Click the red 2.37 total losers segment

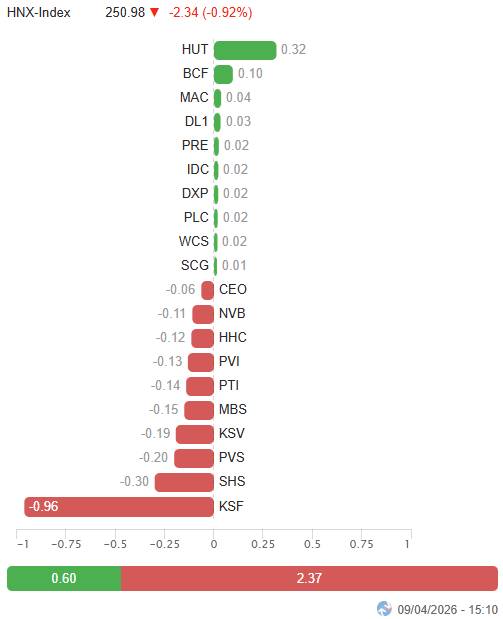click(x=310, y=578)
